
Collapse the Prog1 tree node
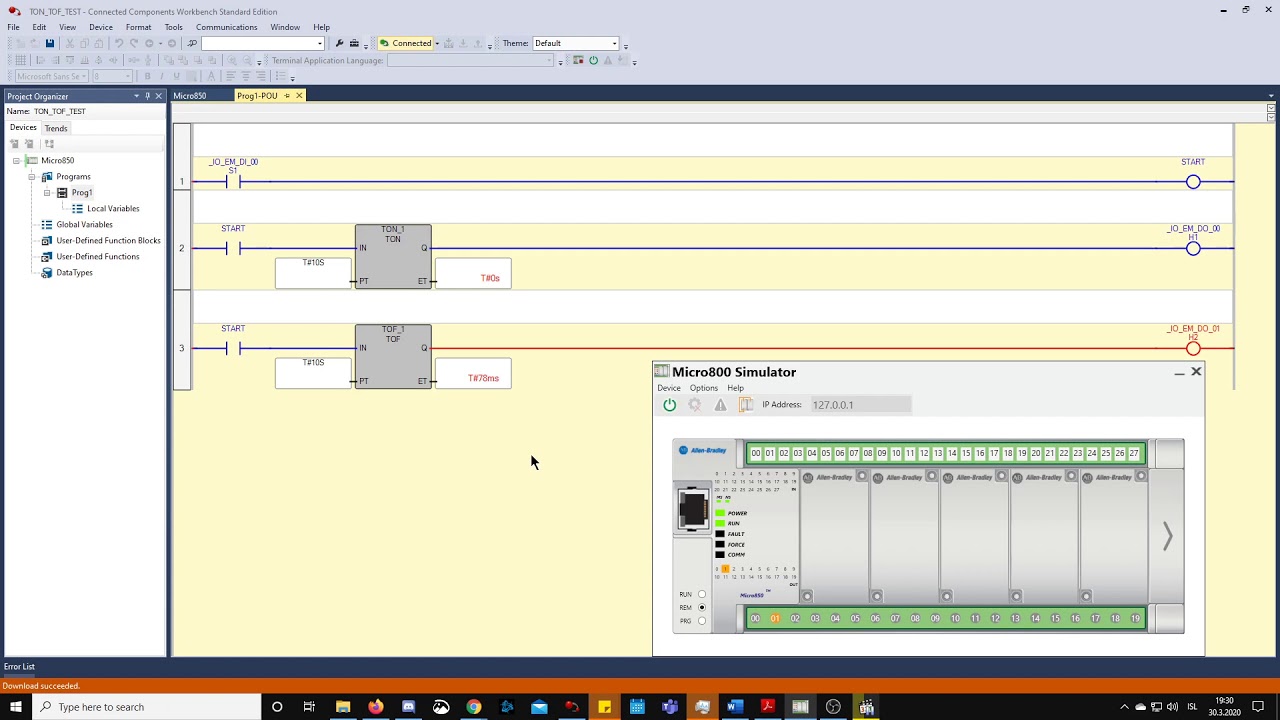click(47, 192)
